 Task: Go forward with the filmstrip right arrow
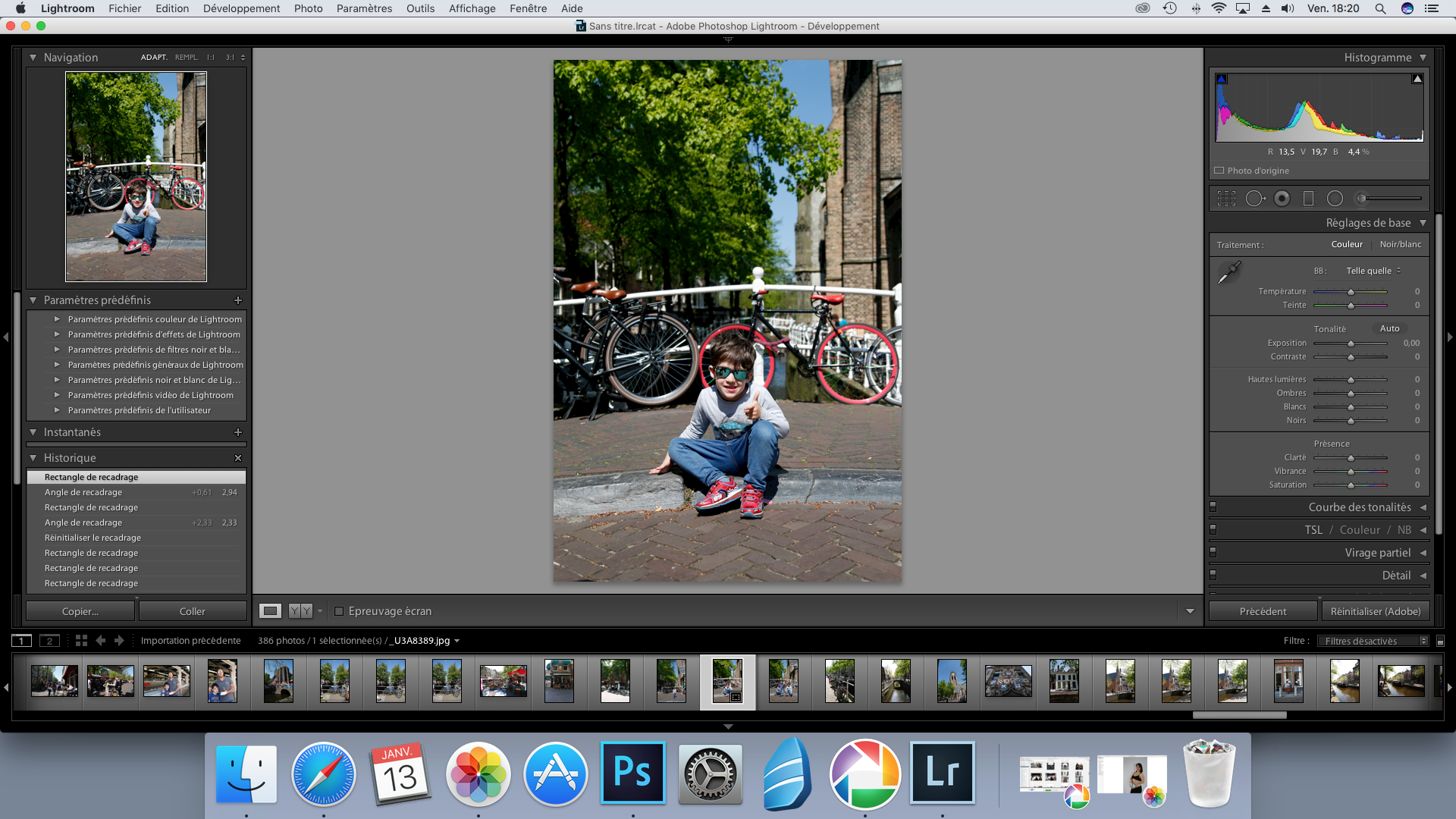click(x=119, y=641)
